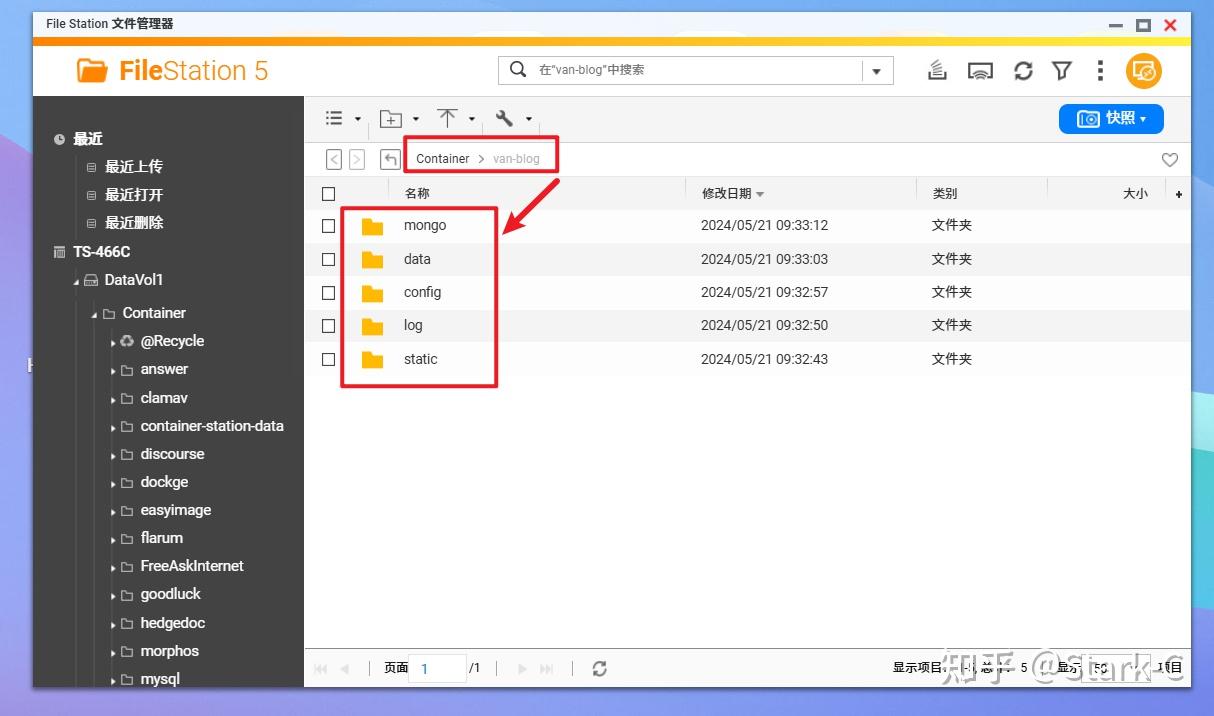Click the wrench tools icon
Image resolution: width=1214 pixels, height=716 pixels.
[505, 118]
